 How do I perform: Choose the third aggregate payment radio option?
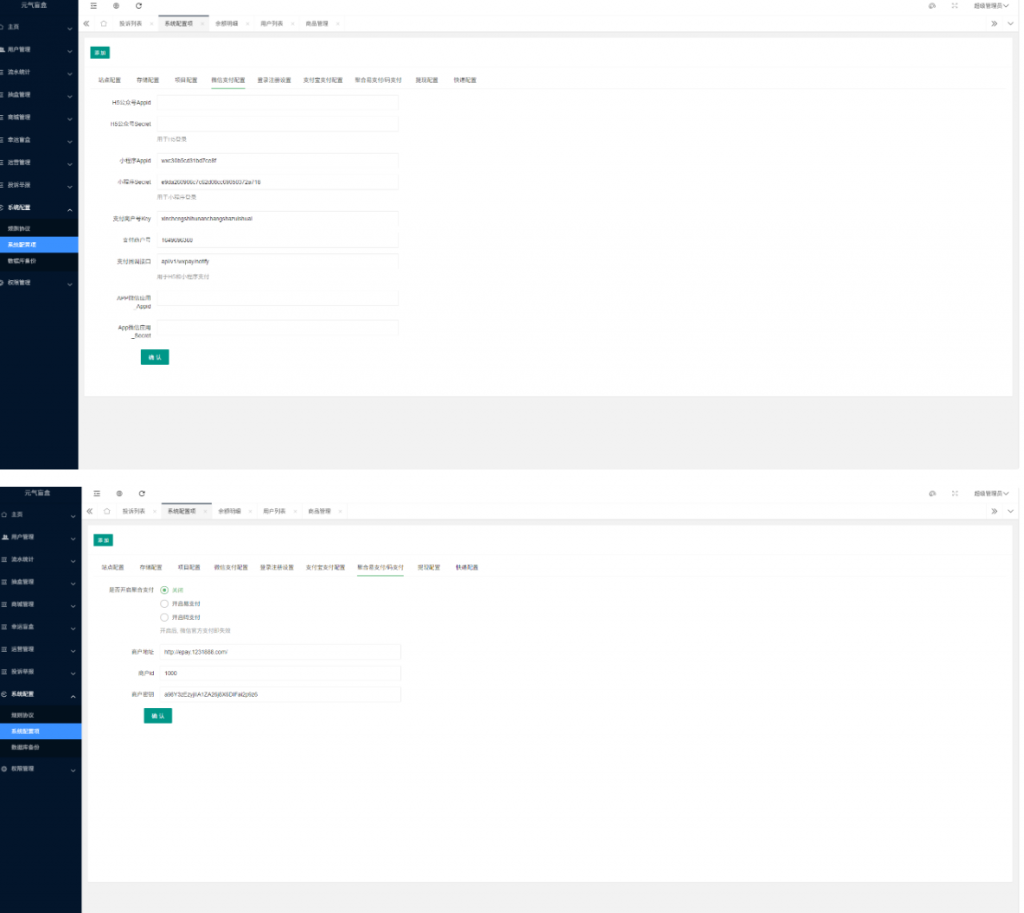point(164,617)
